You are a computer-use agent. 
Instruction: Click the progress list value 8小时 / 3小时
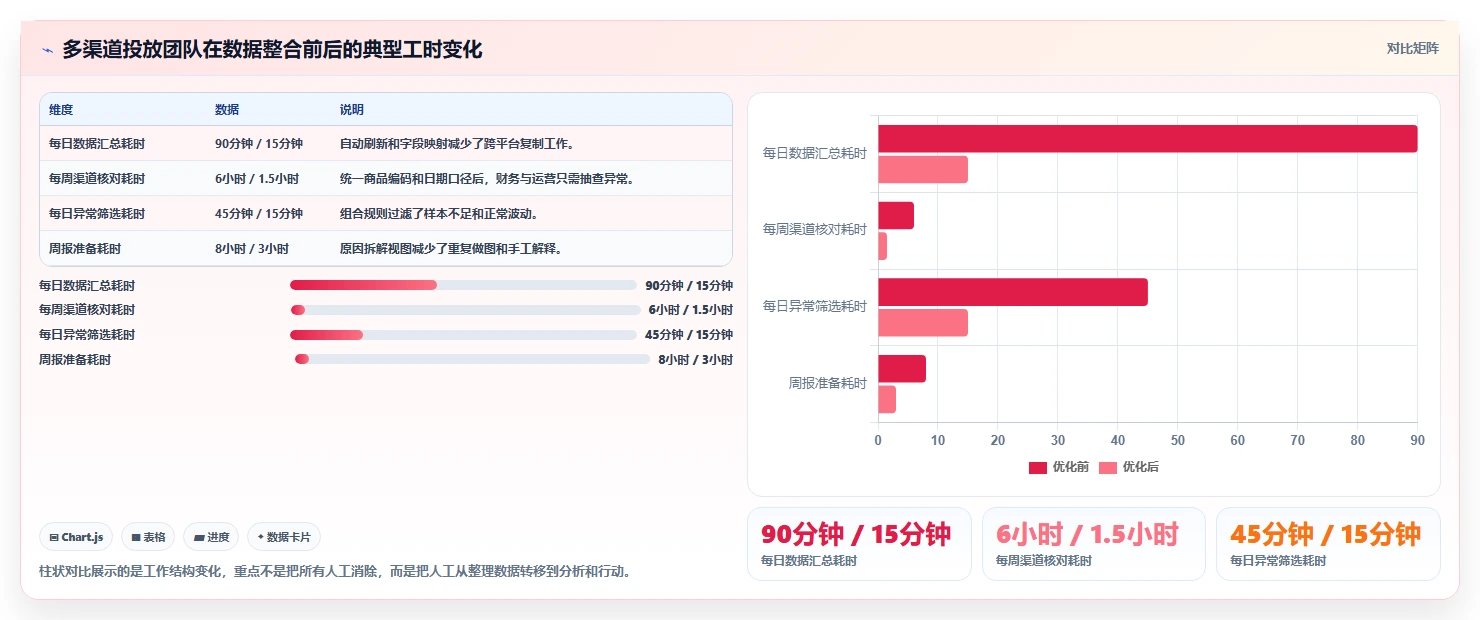(x=695, y=360)
